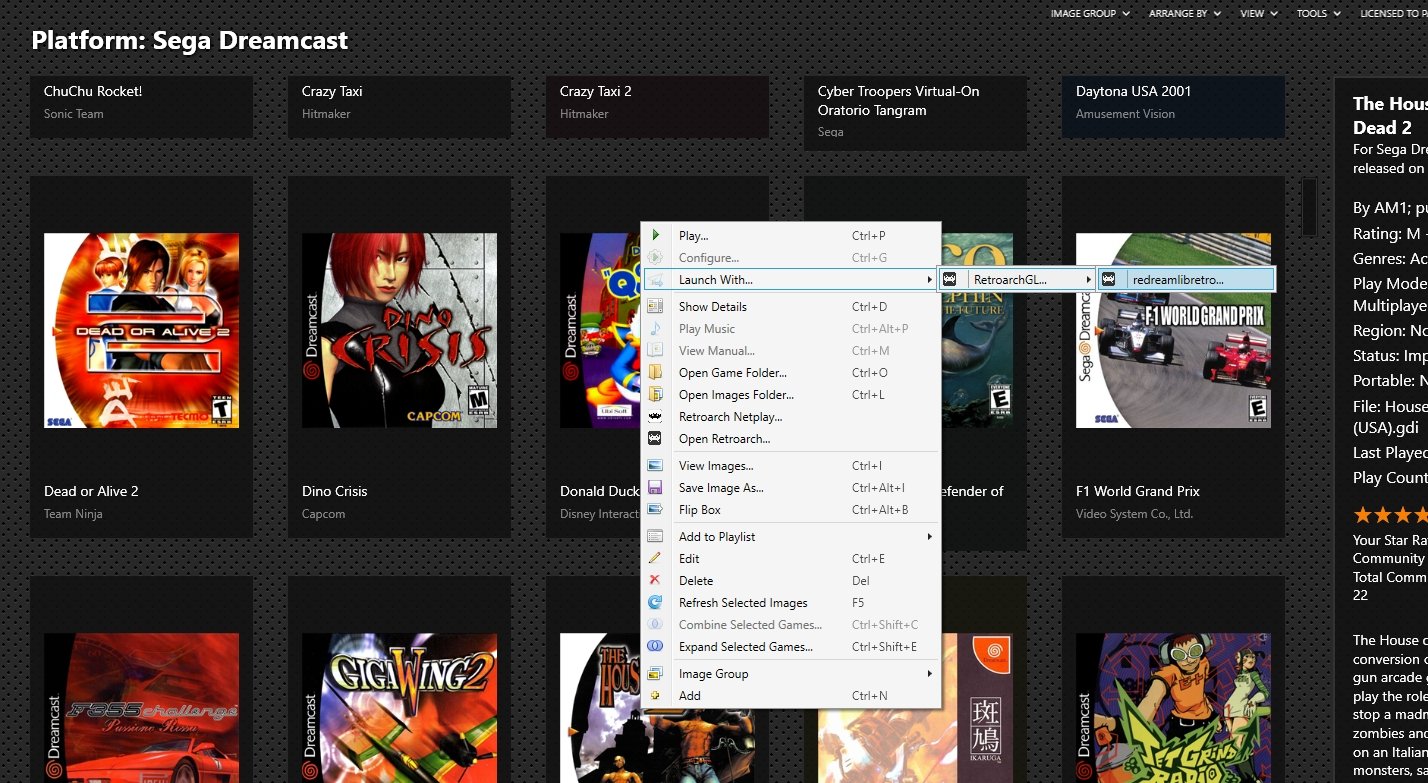
Task: Open the LICENSED TO menu
Action: (x=1393, y=13)
